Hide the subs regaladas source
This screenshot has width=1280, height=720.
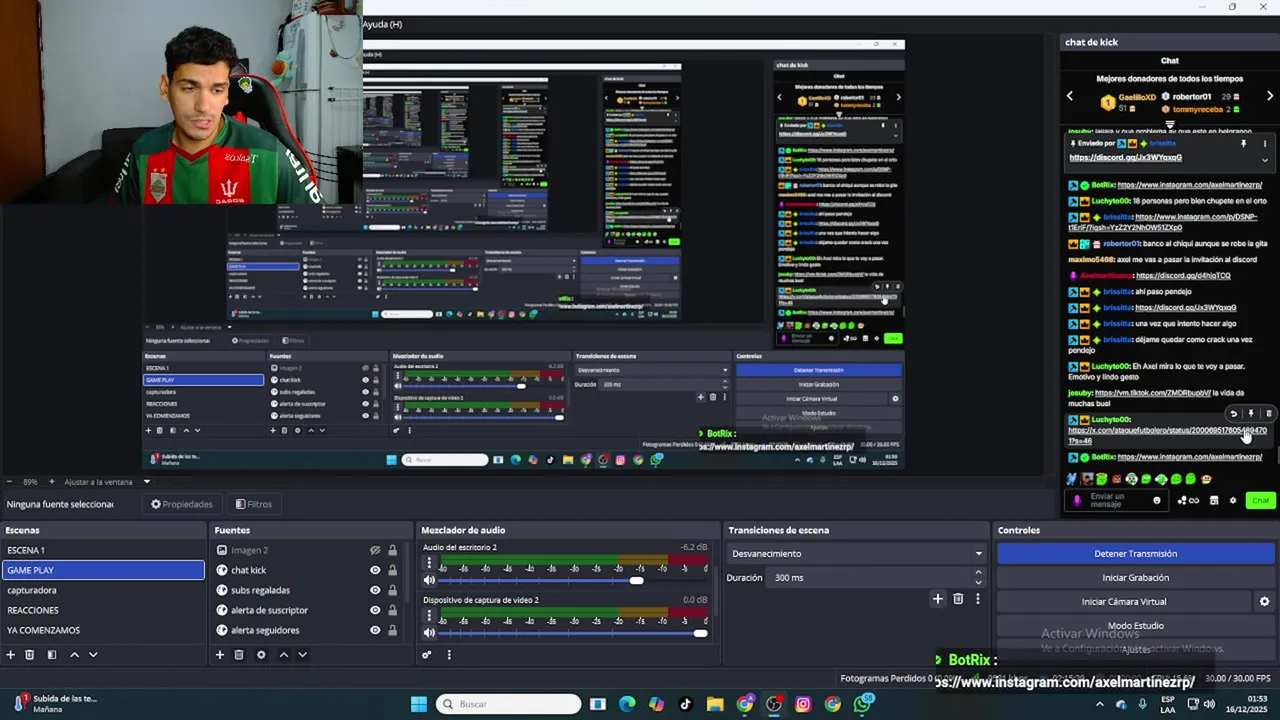point(375,590)
